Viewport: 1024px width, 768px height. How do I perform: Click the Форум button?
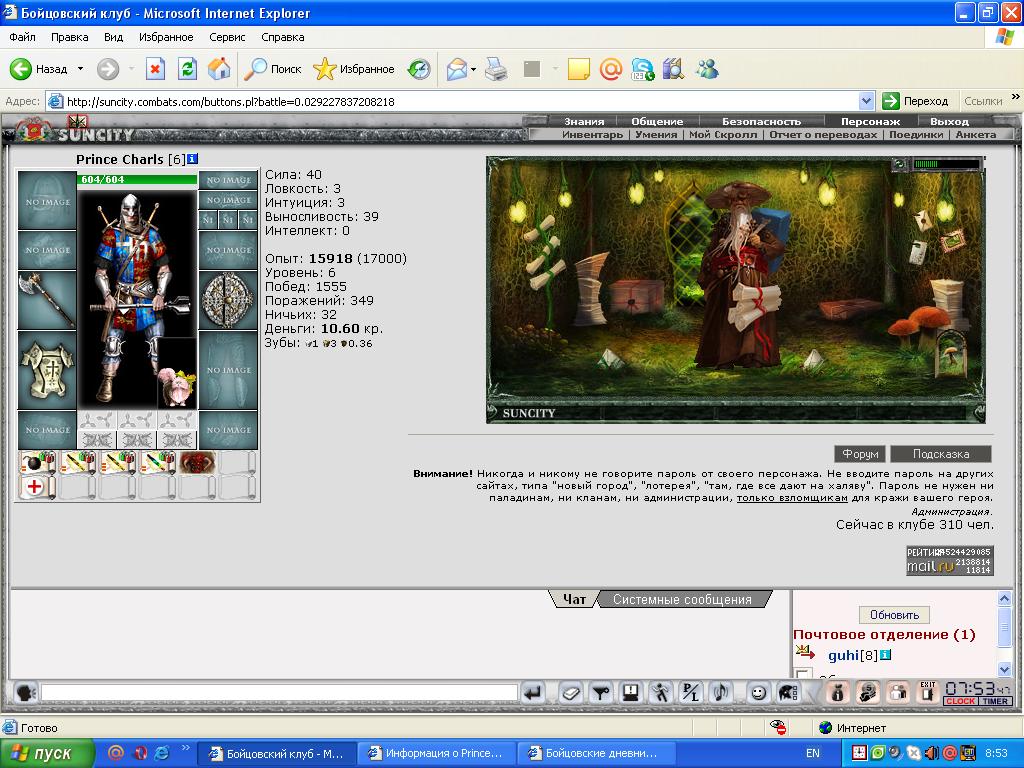click(860, 454)
